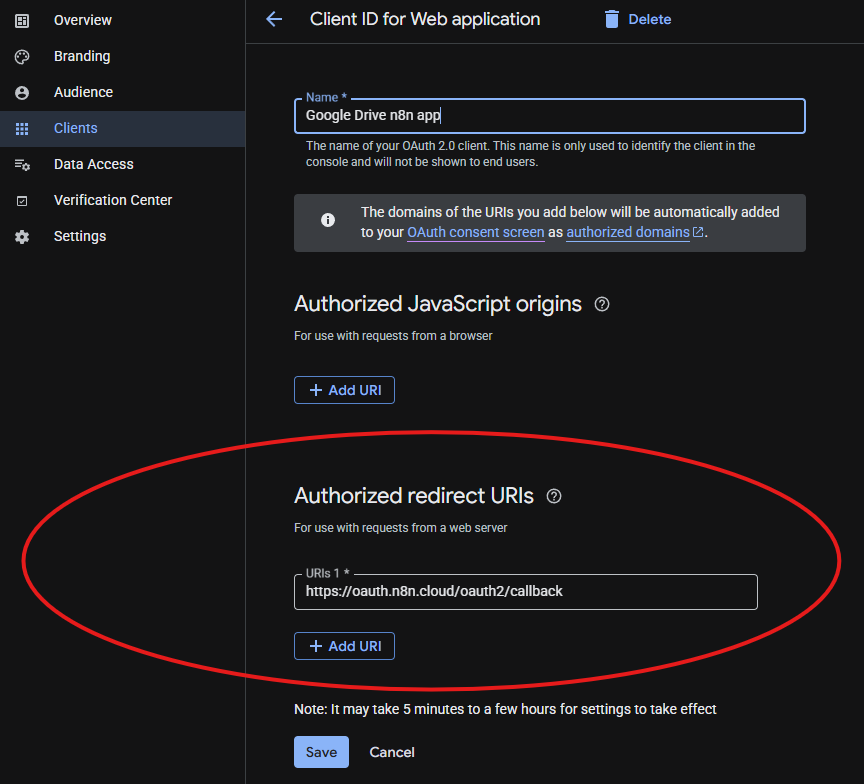The width and height of the screenshot is (864, 784).
Task: Click the Verification Center check icon
Action: pos(22,201)
